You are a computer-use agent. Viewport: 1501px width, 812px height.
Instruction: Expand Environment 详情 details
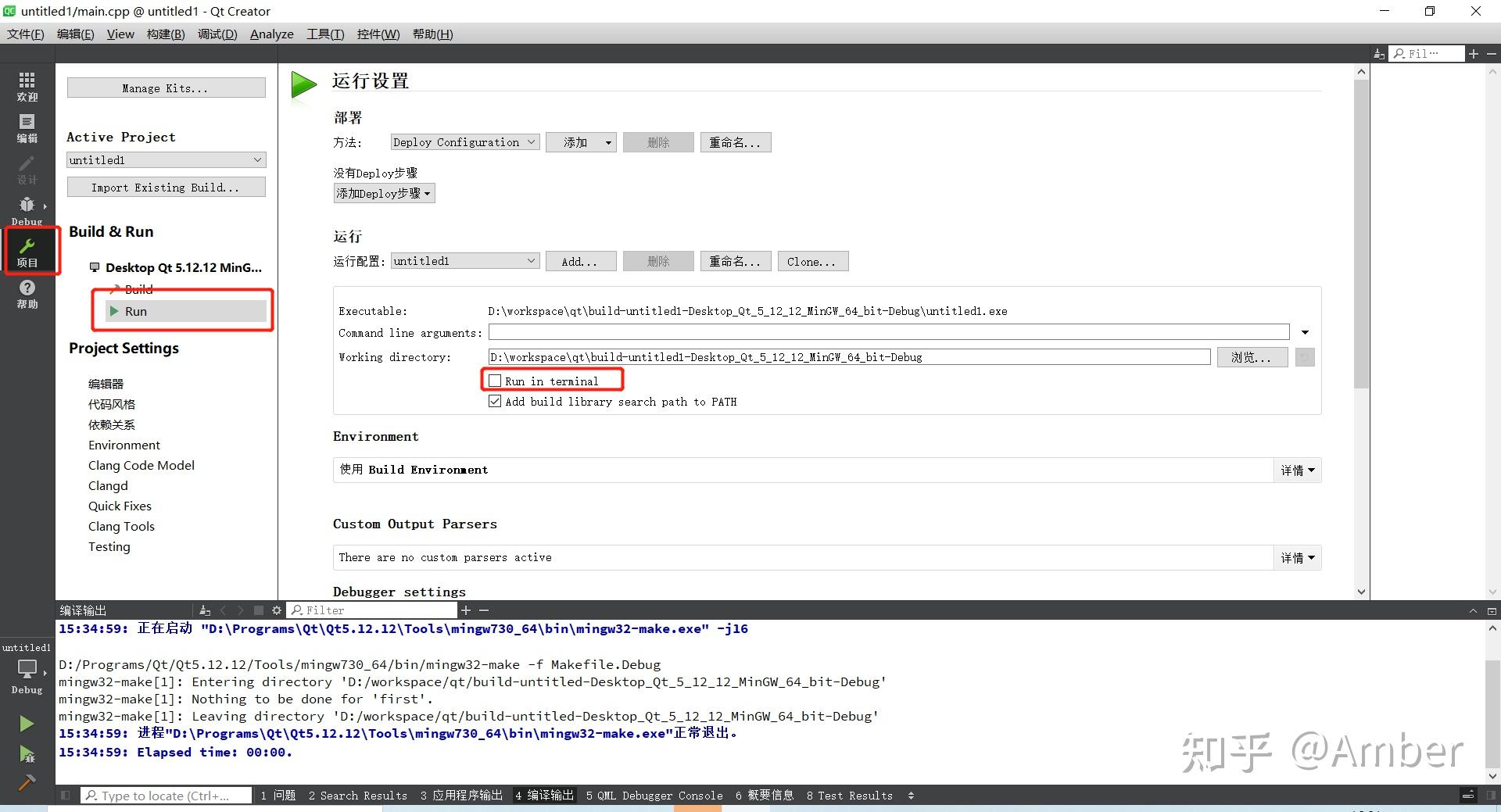pos(1297,470)
